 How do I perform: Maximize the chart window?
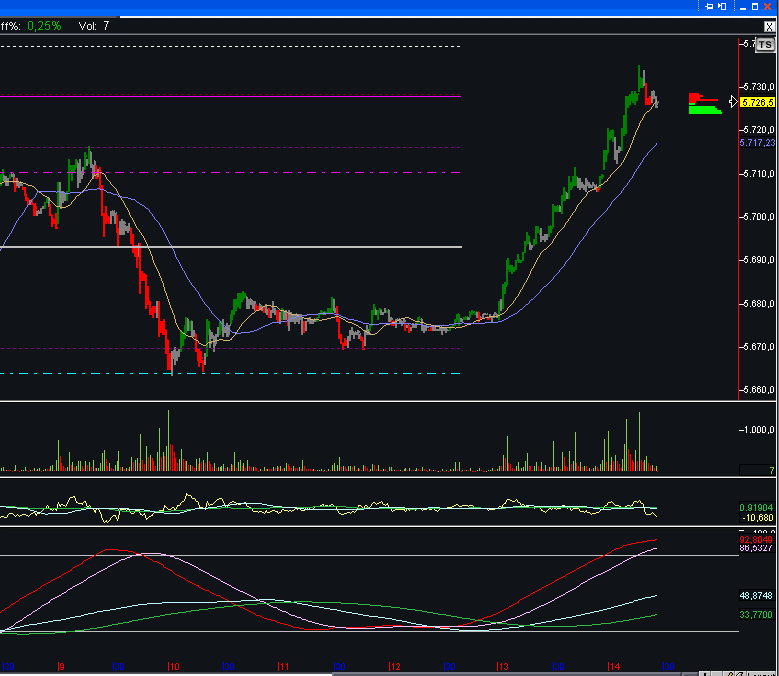(755, 6)
